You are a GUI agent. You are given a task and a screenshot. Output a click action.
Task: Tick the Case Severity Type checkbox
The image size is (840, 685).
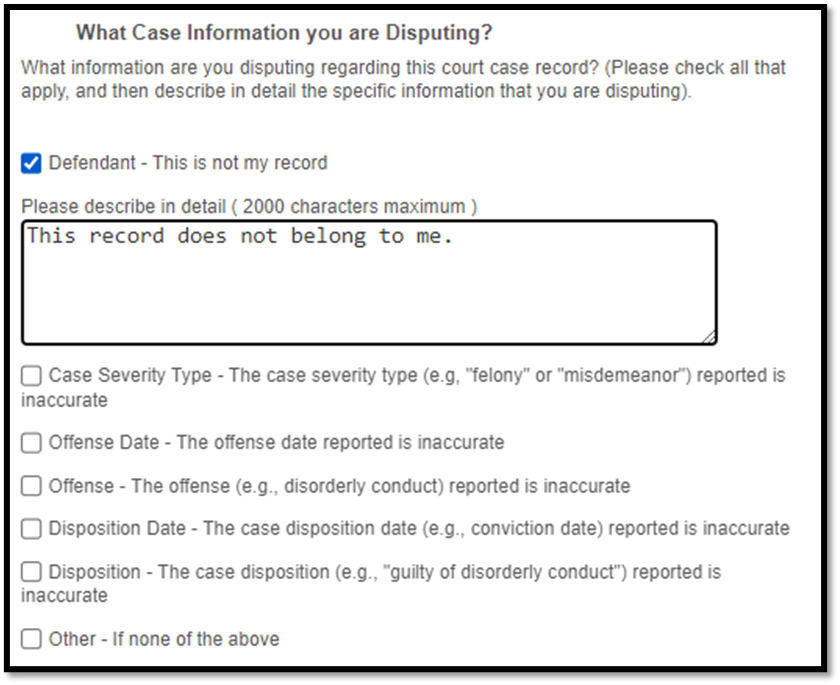coord(32,376)
